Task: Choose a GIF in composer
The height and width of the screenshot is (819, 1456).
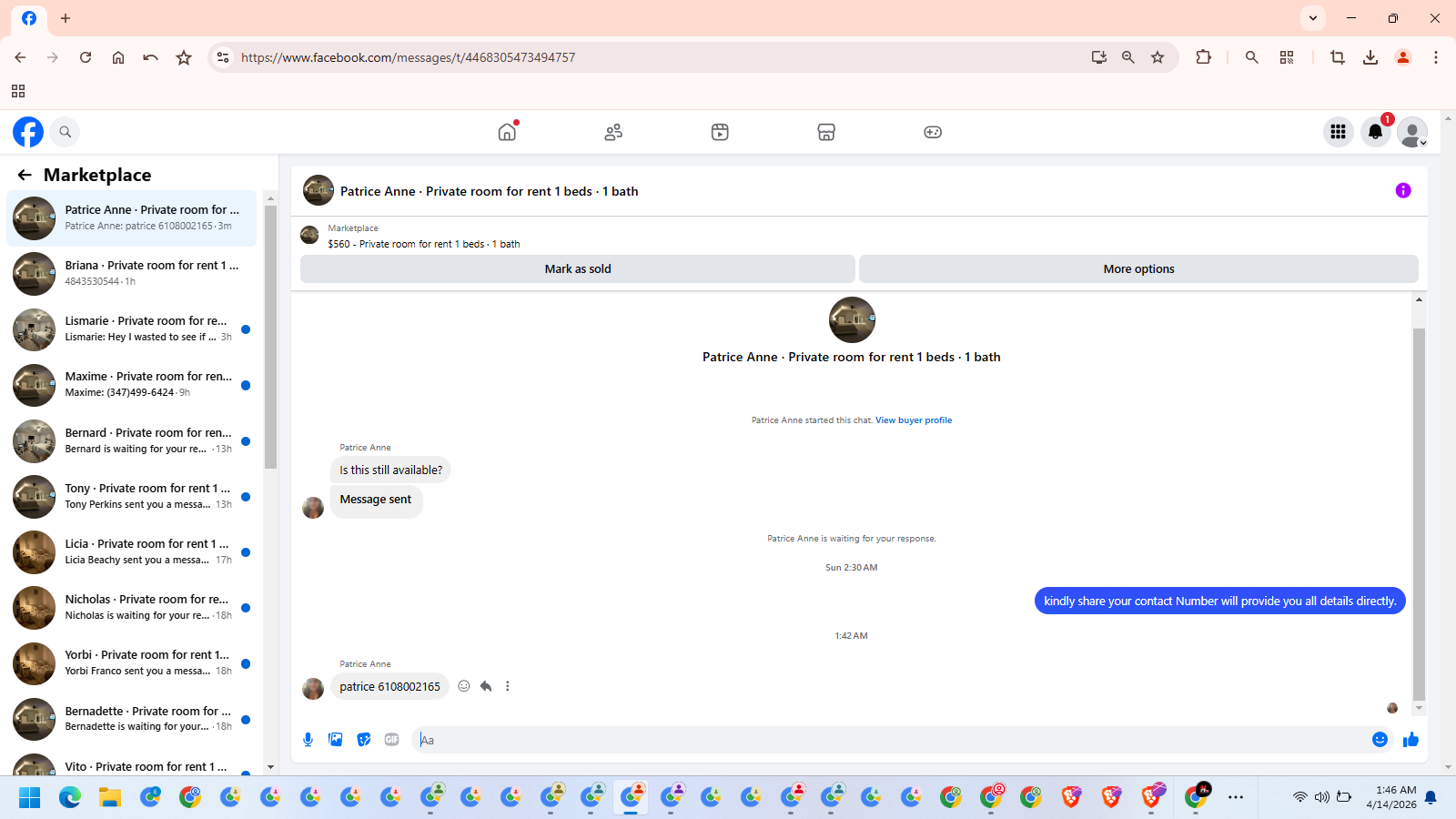Action: (x=392, y=740)
